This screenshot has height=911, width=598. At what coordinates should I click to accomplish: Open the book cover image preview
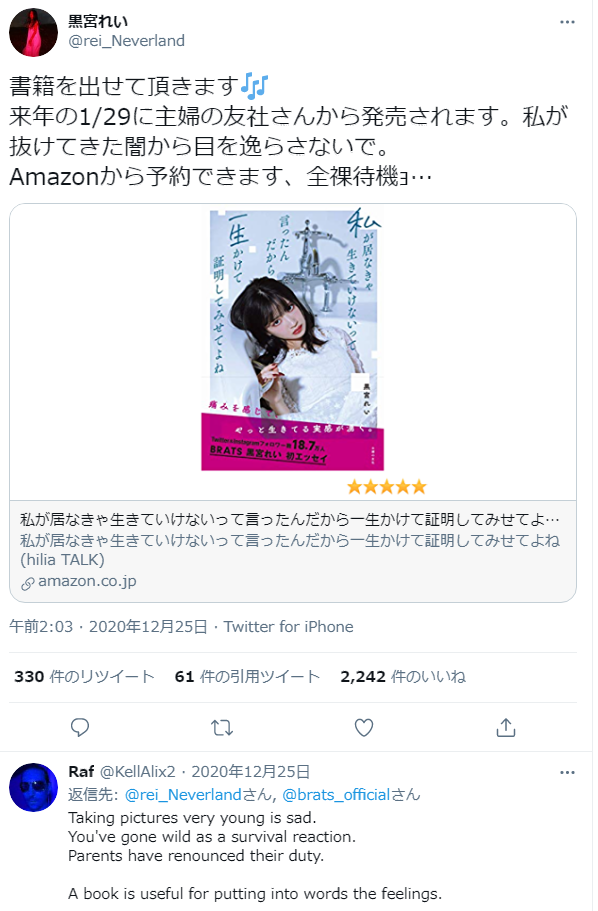[x=293, y=352]
